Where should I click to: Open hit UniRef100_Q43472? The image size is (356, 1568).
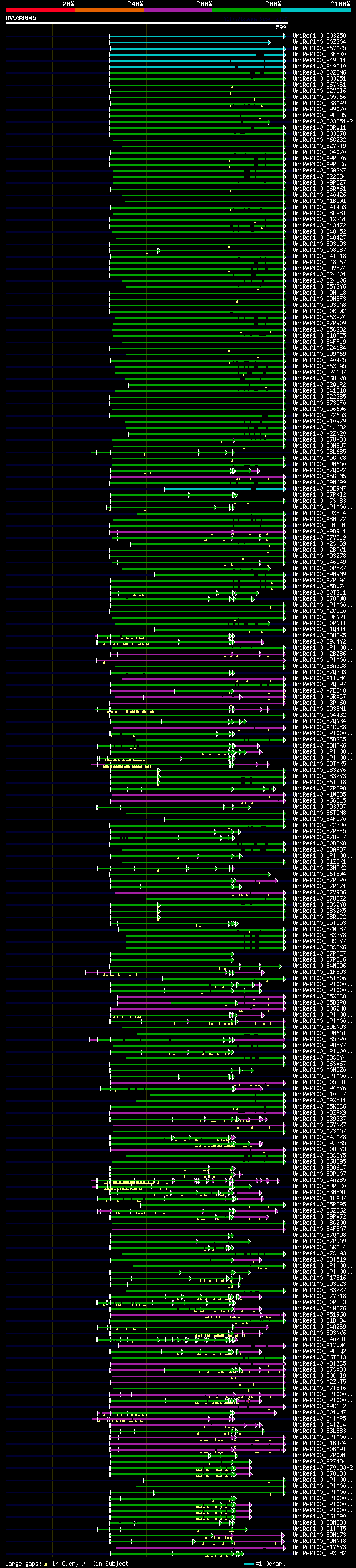(x=319, y=225)
